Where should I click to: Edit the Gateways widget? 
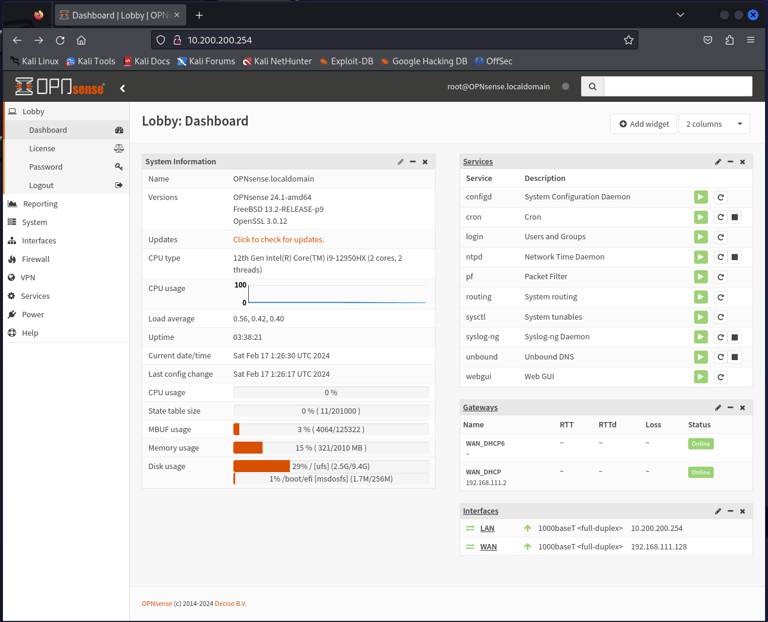tap(718, 407)
